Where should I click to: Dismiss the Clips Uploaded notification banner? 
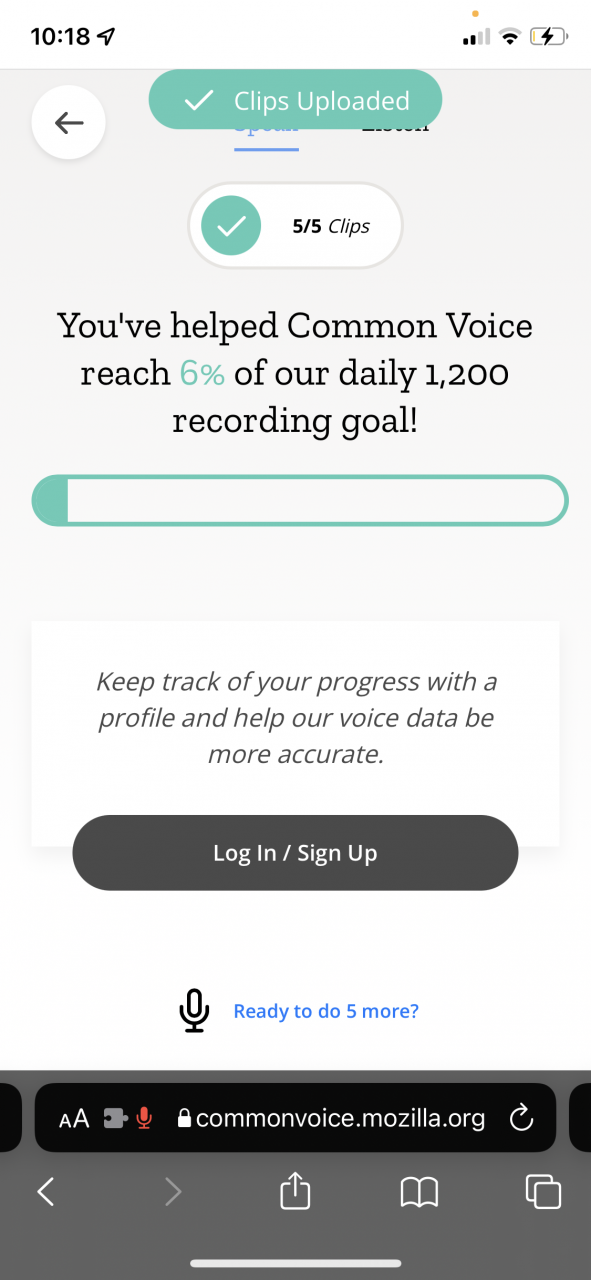pos(295,100)
